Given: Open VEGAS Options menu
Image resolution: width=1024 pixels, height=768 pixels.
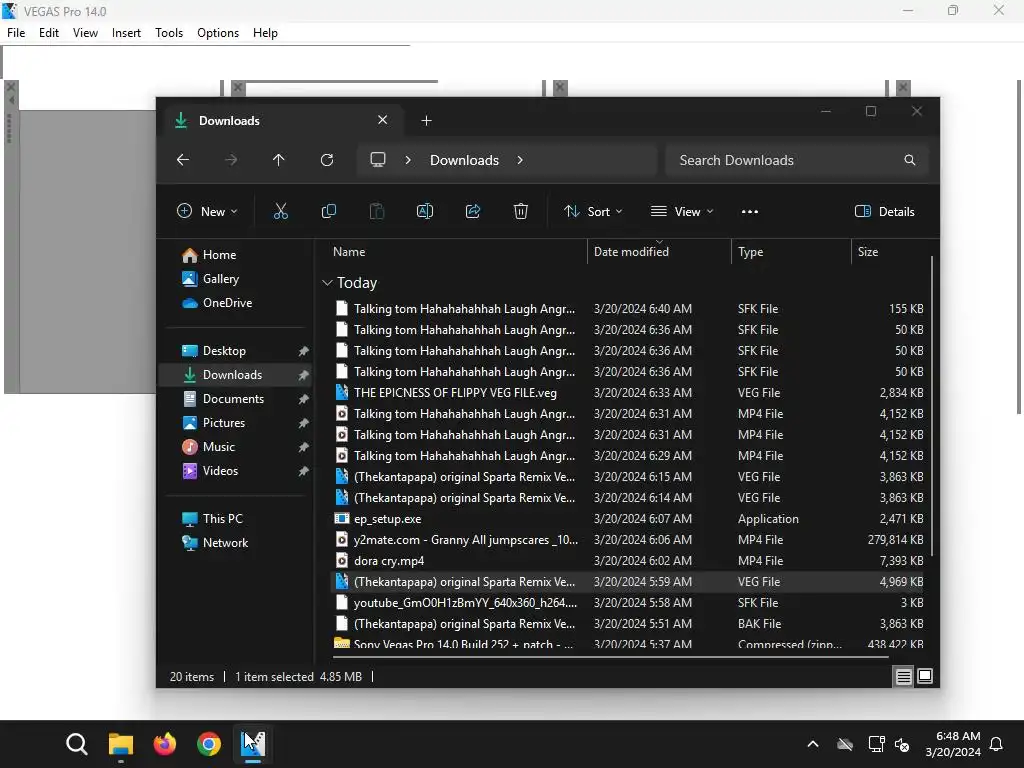Looking at the screenshot, I should (218, 33).
